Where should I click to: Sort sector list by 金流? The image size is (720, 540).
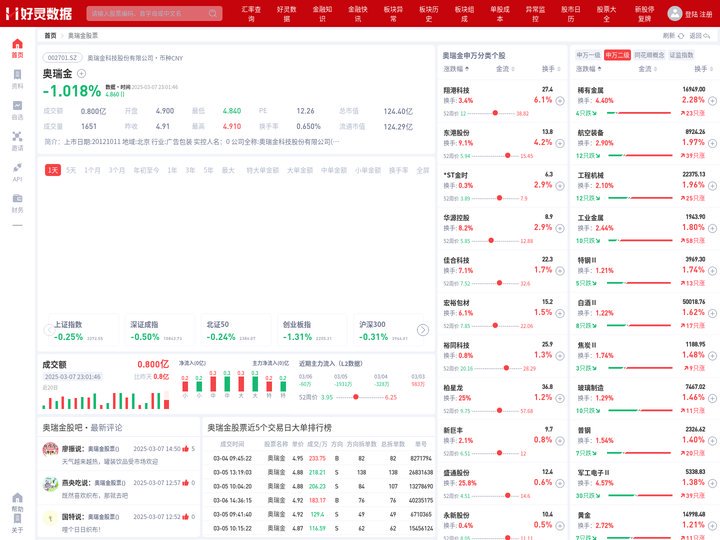[x=647, y=69]
